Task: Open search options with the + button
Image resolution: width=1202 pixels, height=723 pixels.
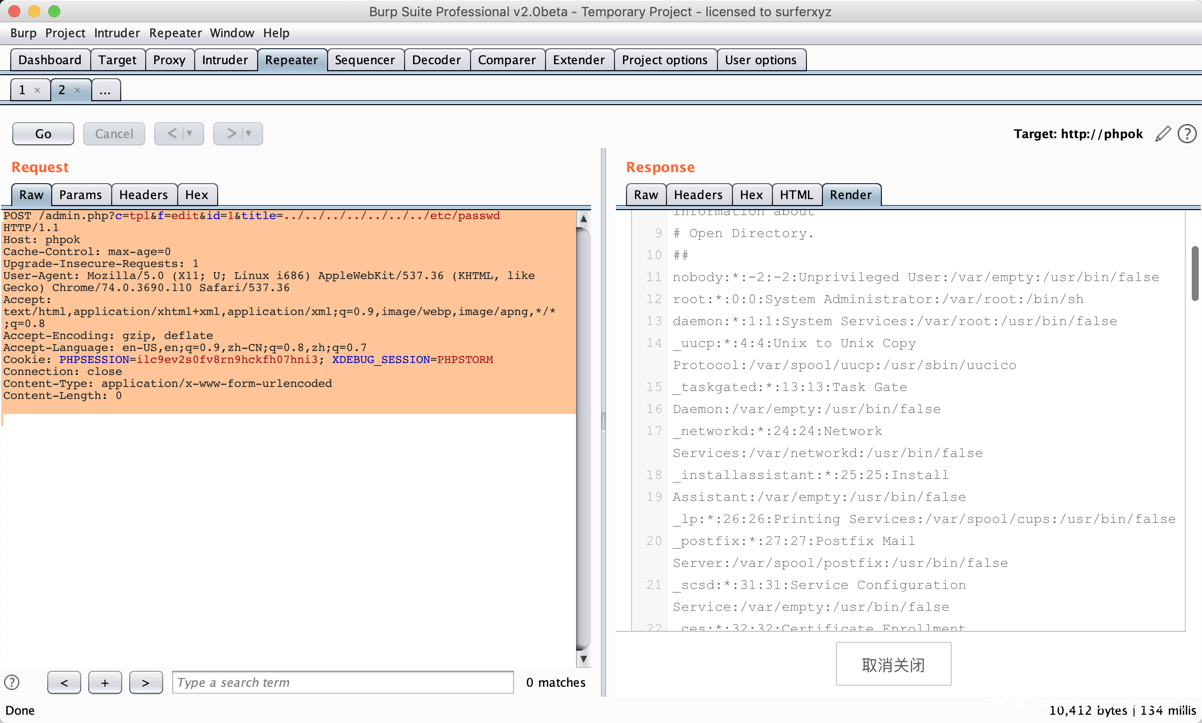Action: (105, 683)
